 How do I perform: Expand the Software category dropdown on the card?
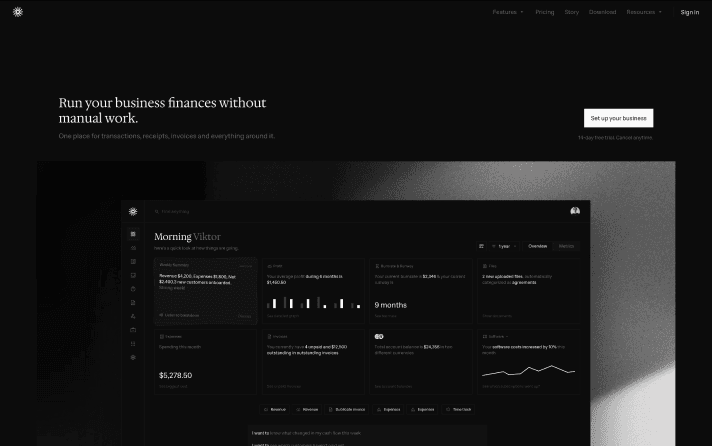[x=495, y=337]
